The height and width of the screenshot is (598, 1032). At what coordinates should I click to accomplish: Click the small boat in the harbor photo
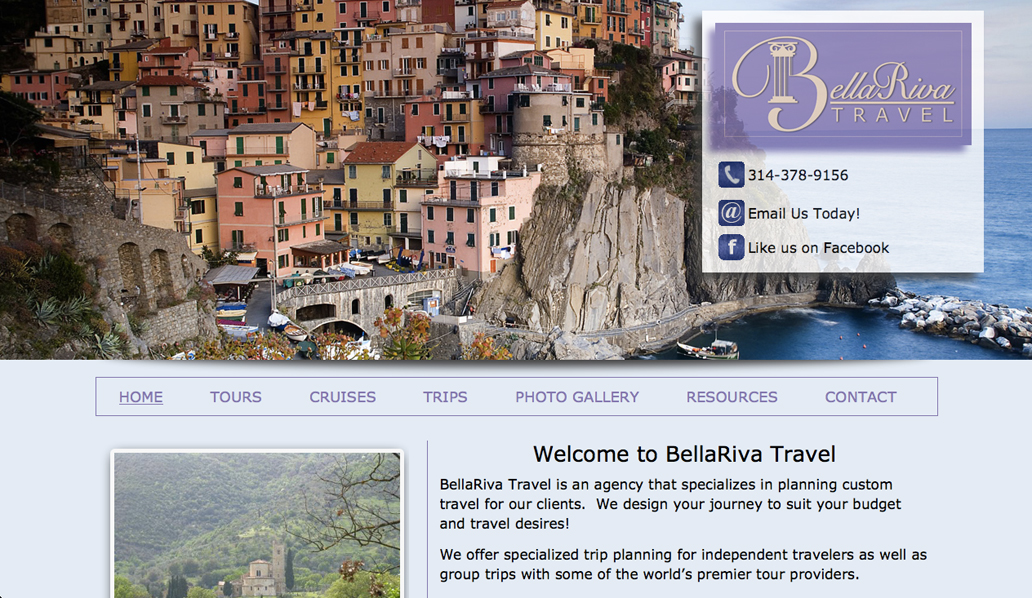click(x=708, y=349)
